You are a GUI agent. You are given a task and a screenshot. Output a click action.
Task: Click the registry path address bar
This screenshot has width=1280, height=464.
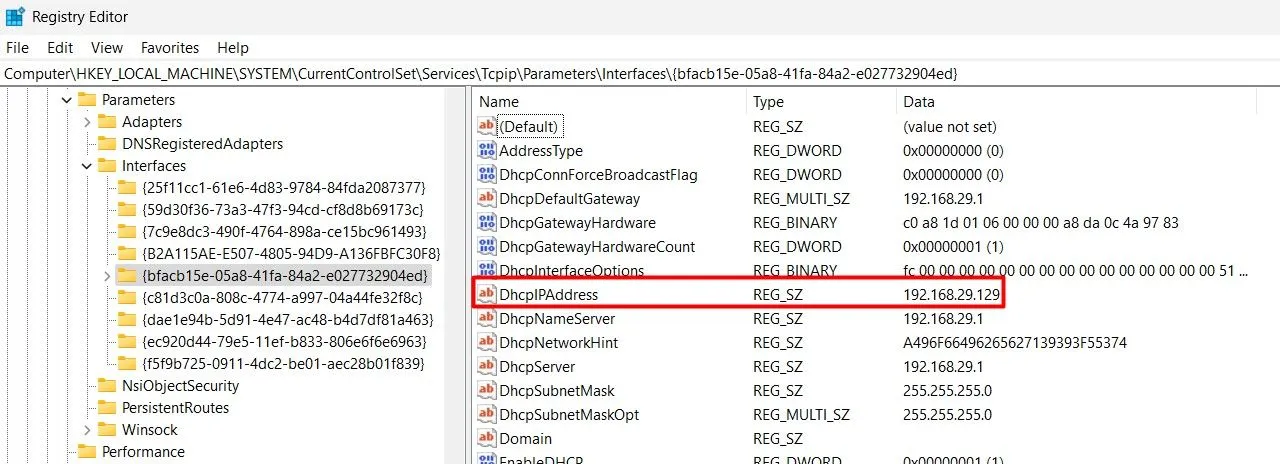tap(640, 74)
